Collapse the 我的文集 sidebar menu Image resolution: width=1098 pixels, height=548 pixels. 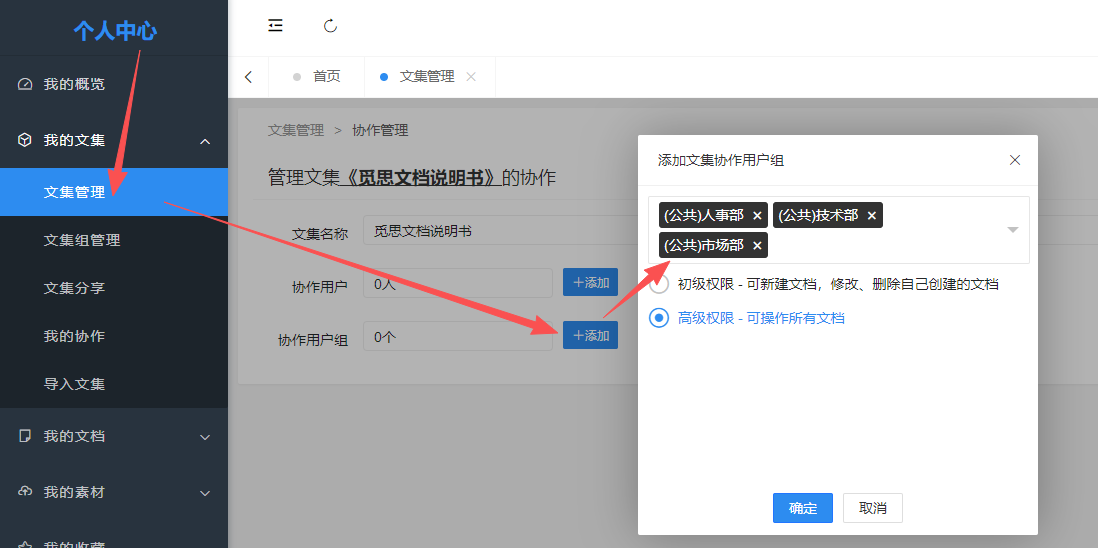[x=205, y=141]
